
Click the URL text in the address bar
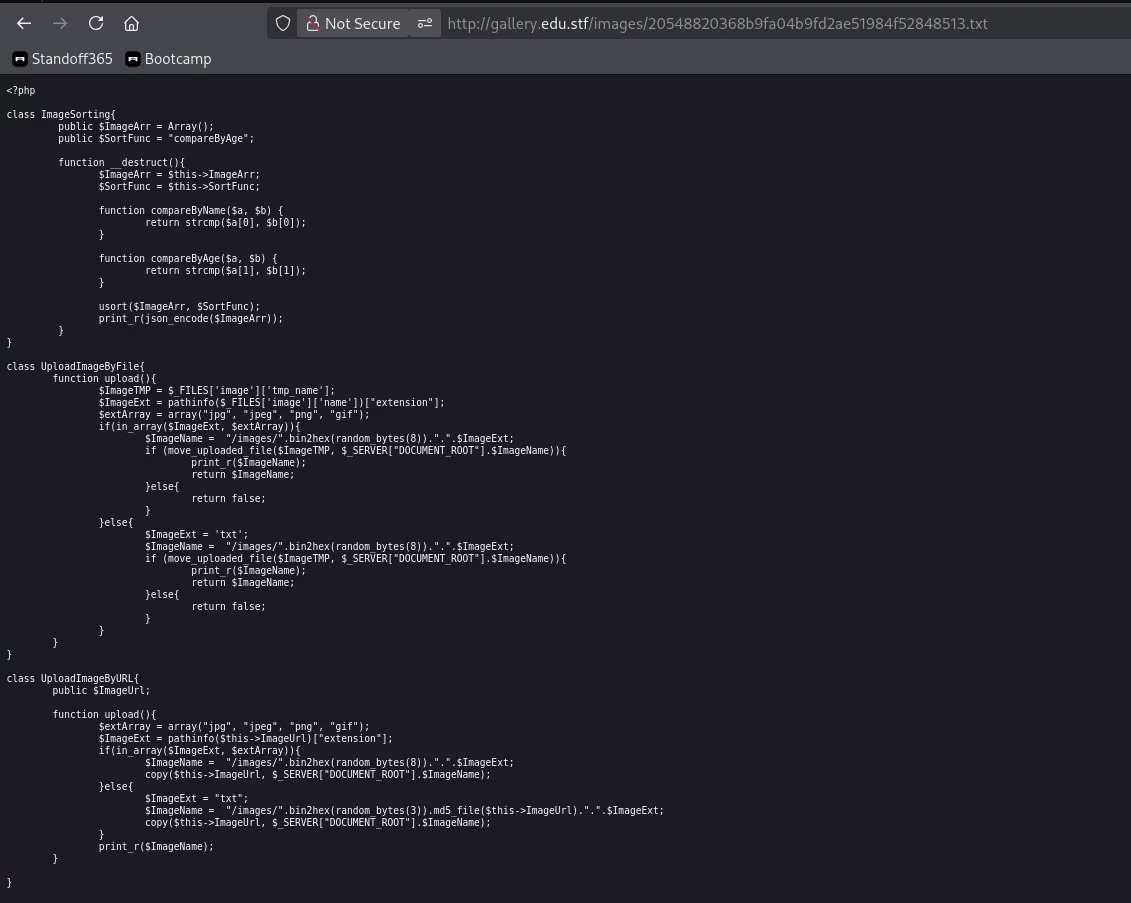pyautogui.click(x=716, y=23)
